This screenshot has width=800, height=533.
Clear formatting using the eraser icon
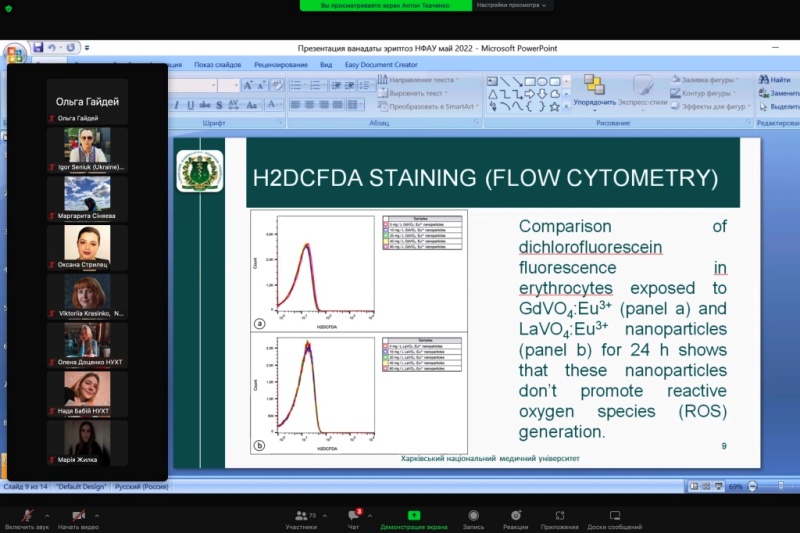click(277, 85)
